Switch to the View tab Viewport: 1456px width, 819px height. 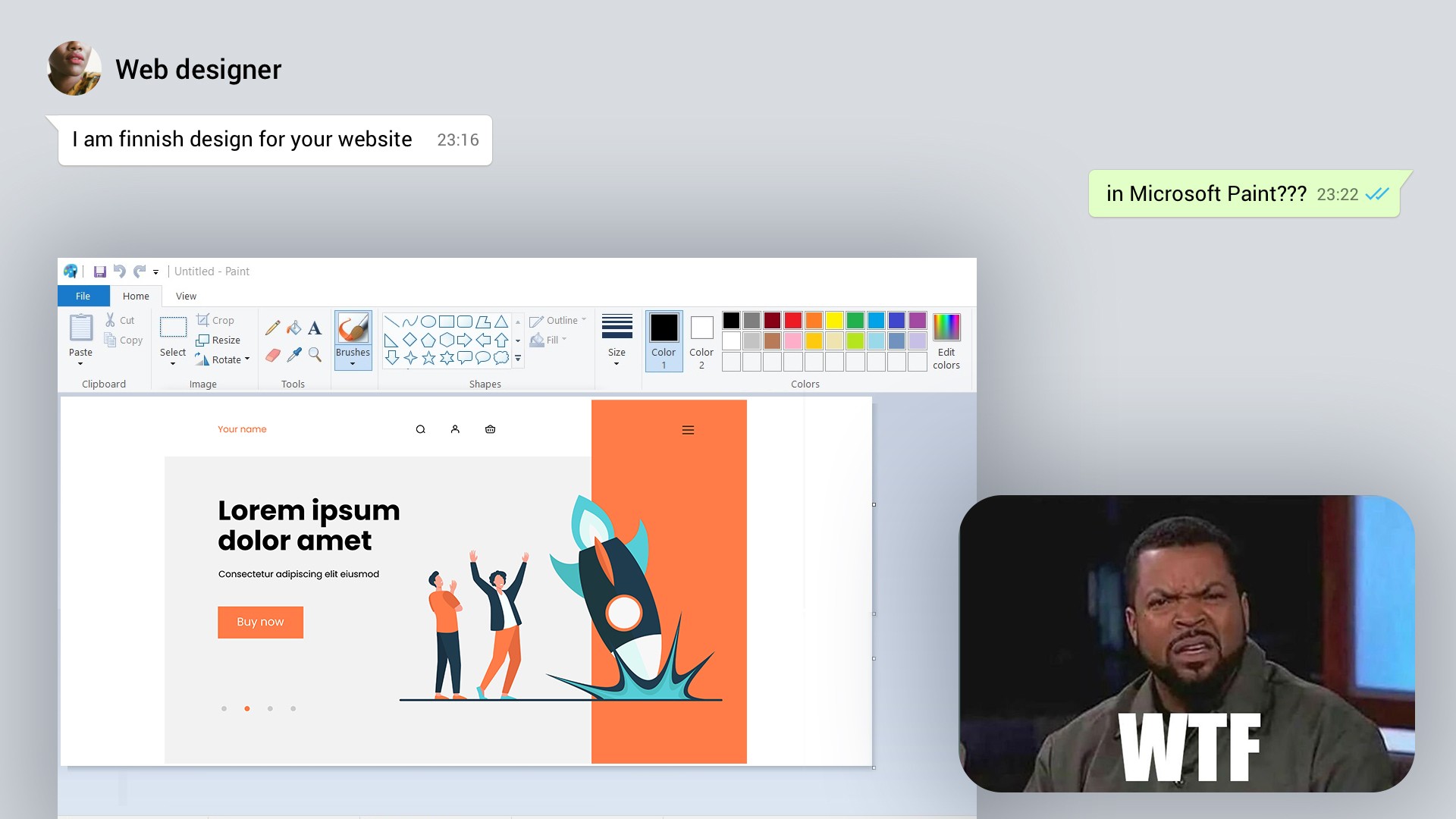(186, 296)
